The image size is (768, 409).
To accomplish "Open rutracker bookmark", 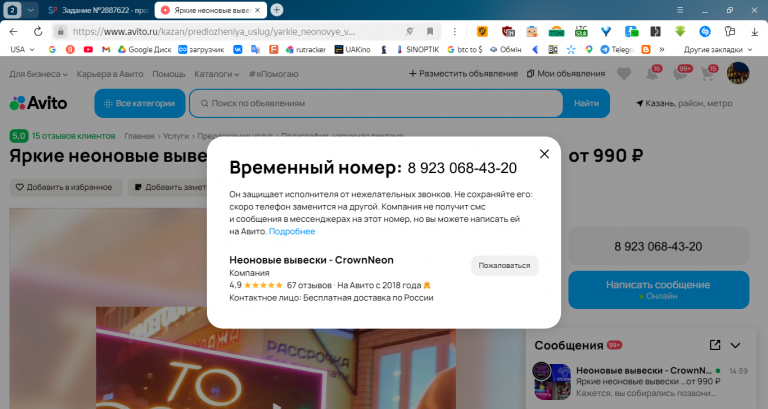I will coord(306,49).
